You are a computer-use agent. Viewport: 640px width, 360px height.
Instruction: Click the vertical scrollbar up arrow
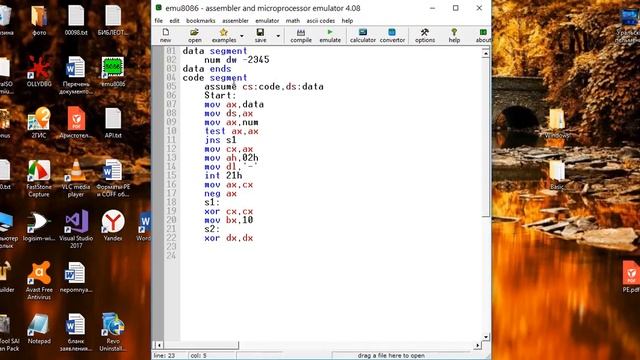pyautogui.click(x=486, y=53)
